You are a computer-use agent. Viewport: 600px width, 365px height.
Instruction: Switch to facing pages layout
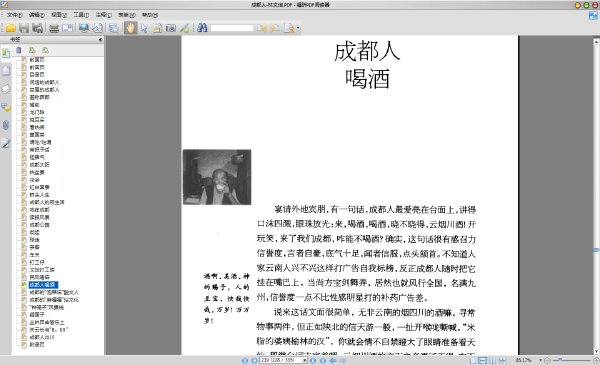492,360
